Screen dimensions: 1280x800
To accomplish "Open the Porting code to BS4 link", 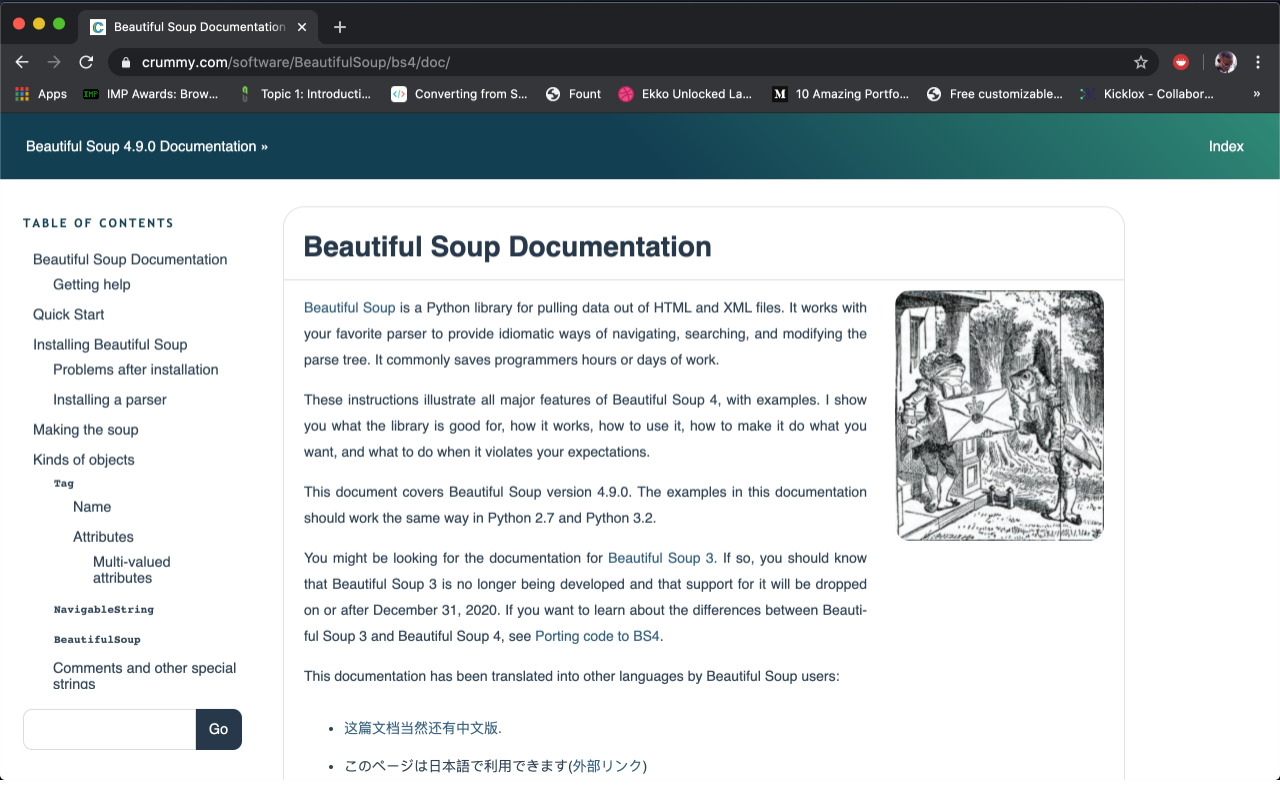I will (x=597, y=635).
